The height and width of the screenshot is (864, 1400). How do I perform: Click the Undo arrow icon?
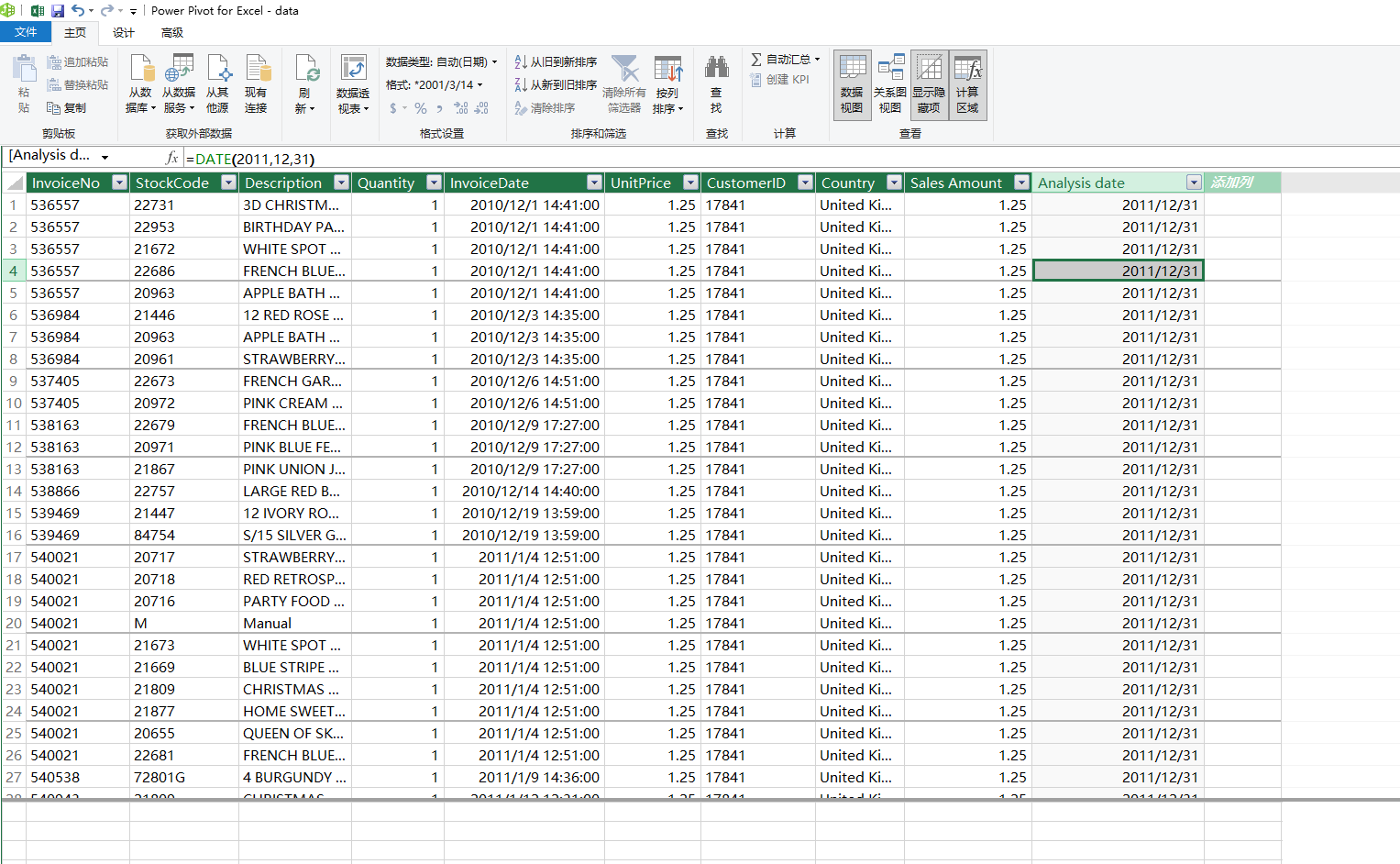78,11
